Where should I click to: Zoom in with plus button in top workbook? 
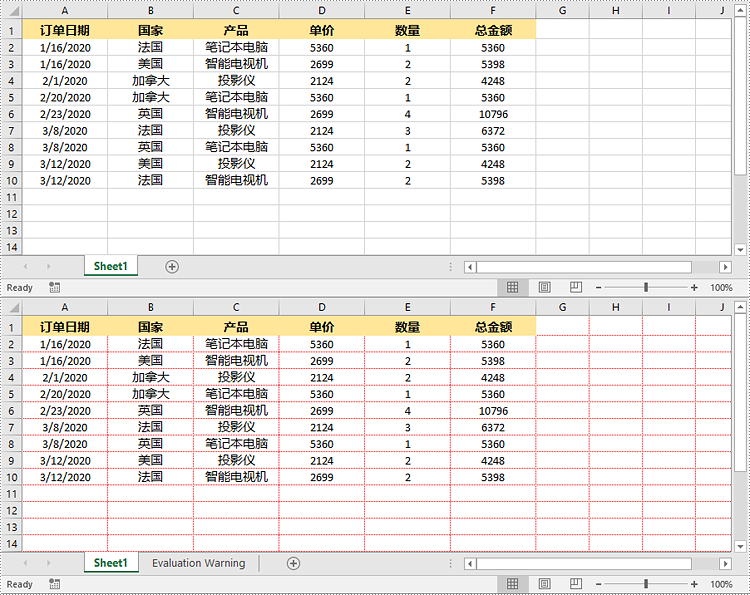pos(694,287)
